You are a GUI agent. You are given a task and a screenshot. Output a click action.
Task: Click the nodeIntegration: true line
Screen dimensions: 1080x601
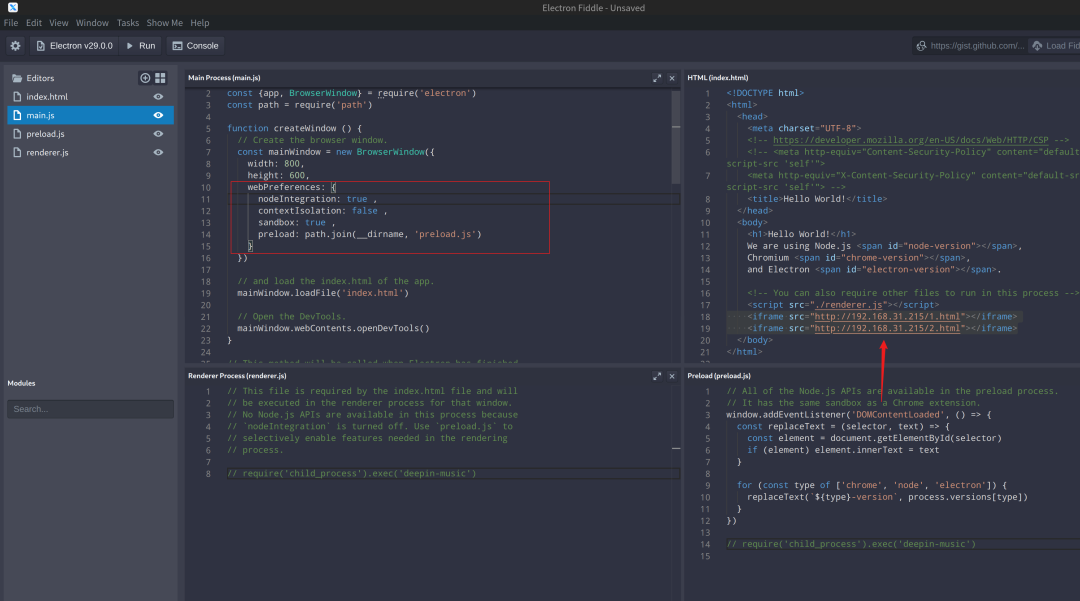[318, 199]
